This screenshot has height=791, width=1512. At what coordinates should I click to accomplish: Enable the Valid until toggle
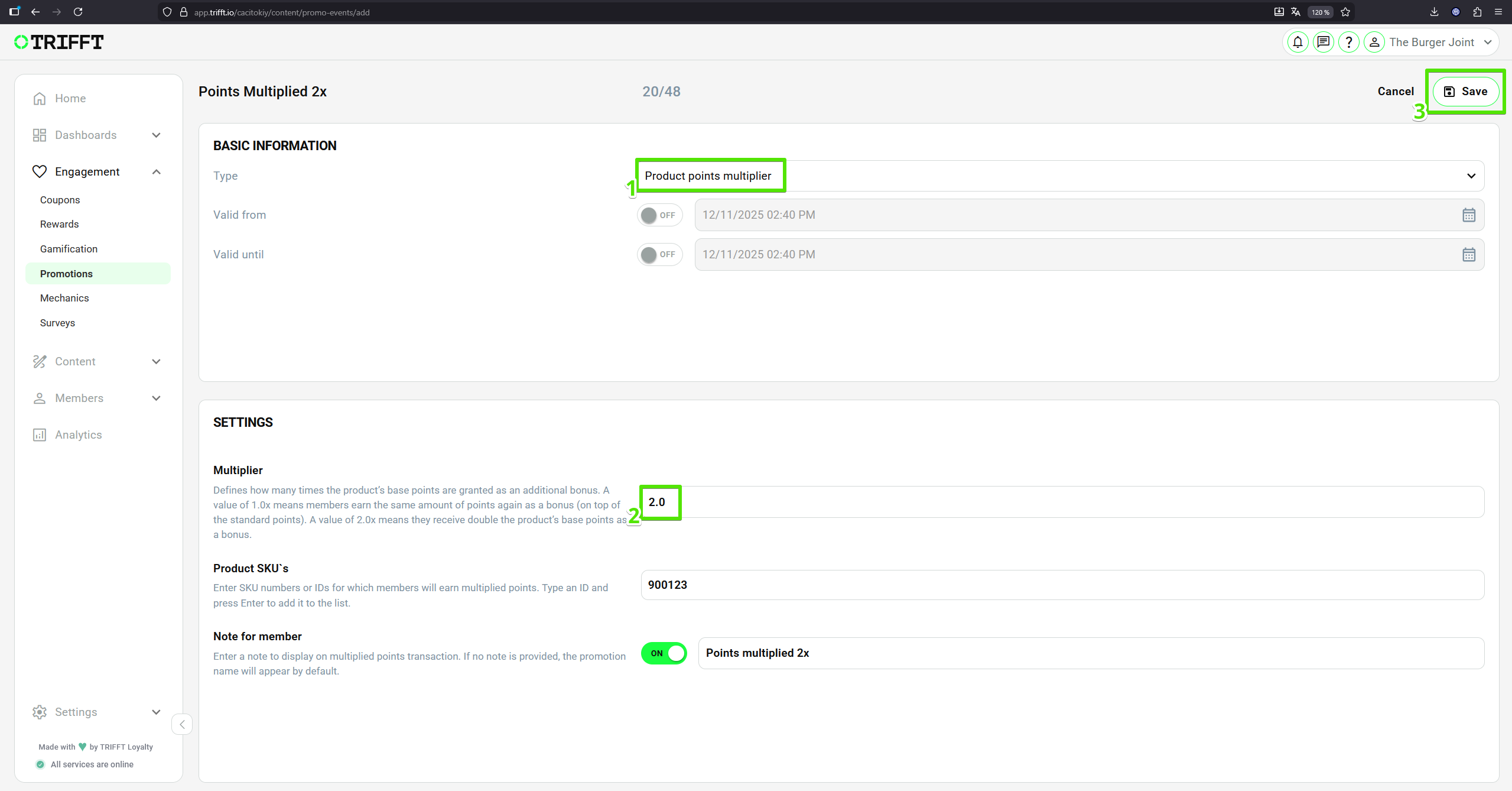pos(659,255)
